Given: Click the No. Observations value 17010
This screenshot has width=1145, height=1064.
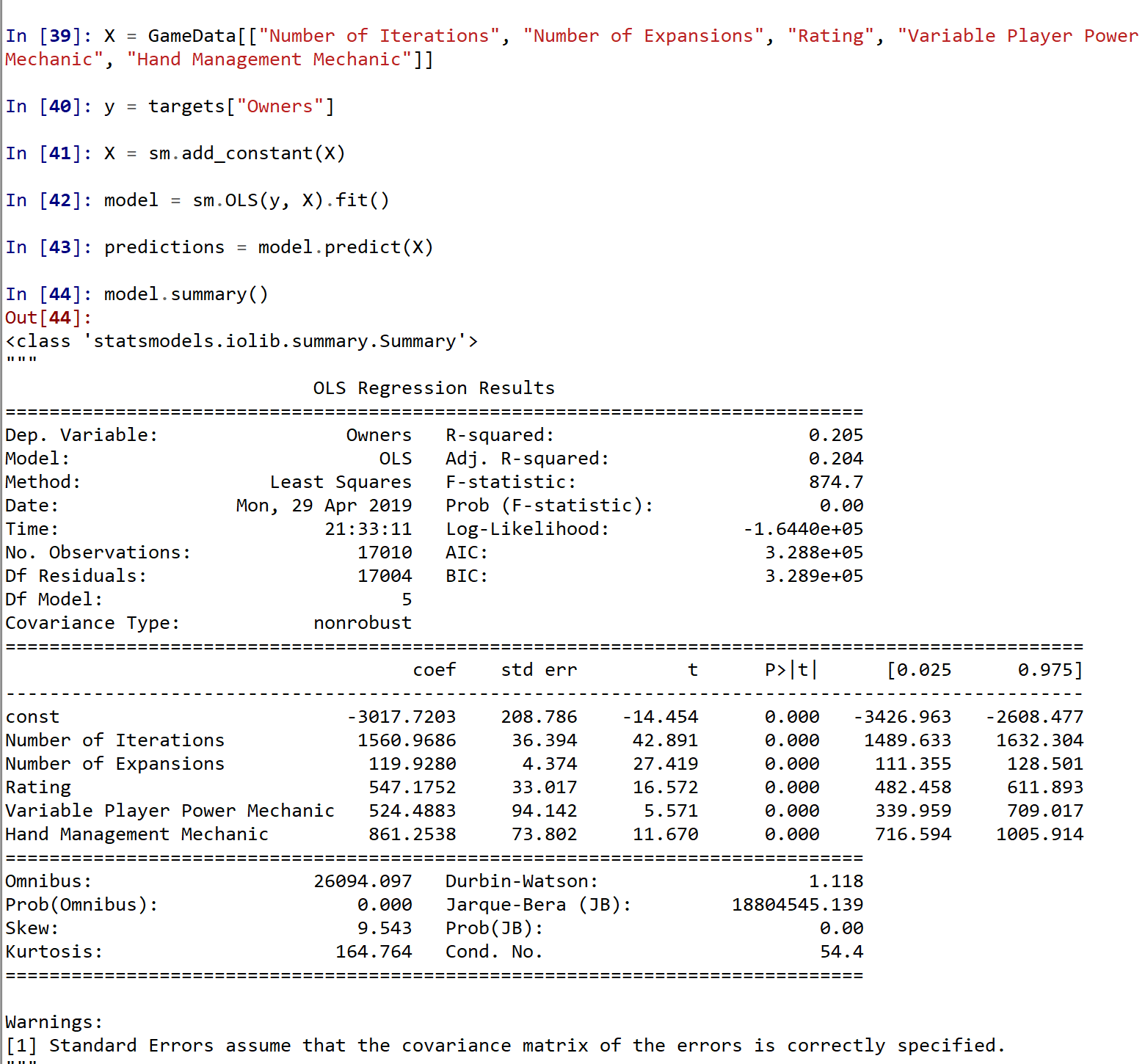Looking at the screenshot, I should [x=385, y=553].
